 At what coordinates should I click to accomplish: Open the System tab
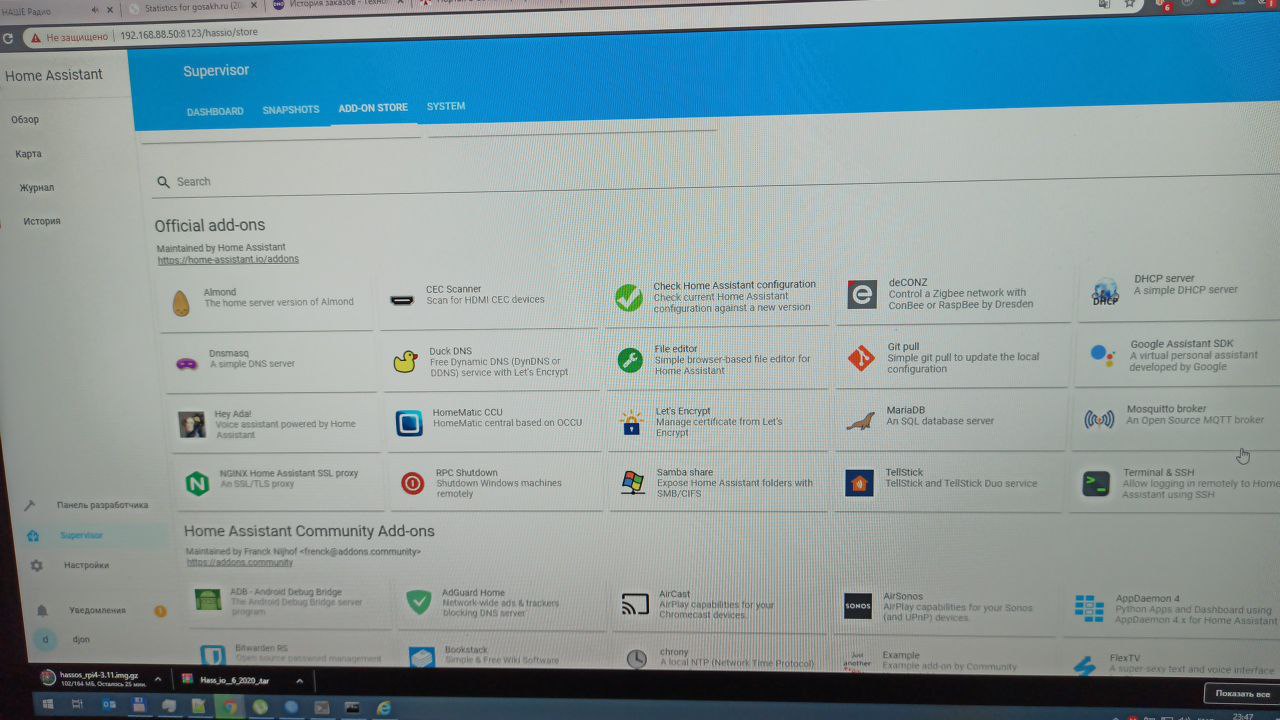(x=446, y=106)
